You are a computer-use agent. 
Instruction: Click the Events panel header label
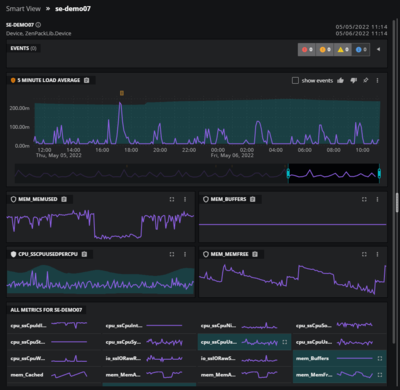coord(23,48)
